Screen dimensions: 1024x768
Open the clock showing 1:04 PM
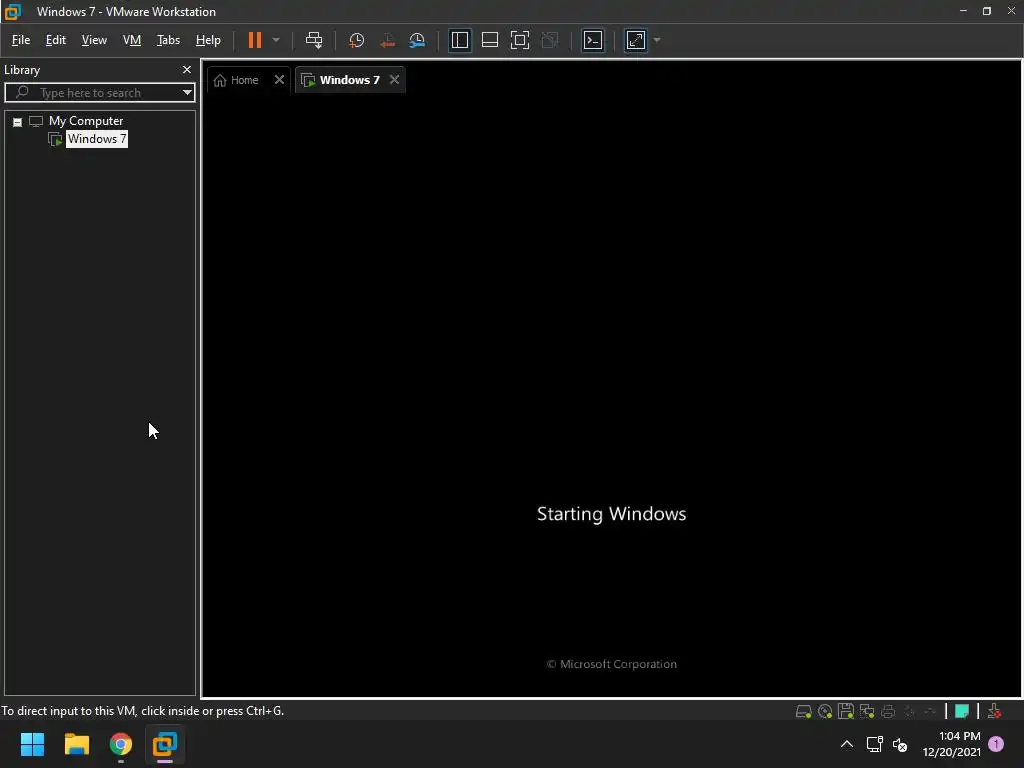pyautogui.click(x=952, y=744)
